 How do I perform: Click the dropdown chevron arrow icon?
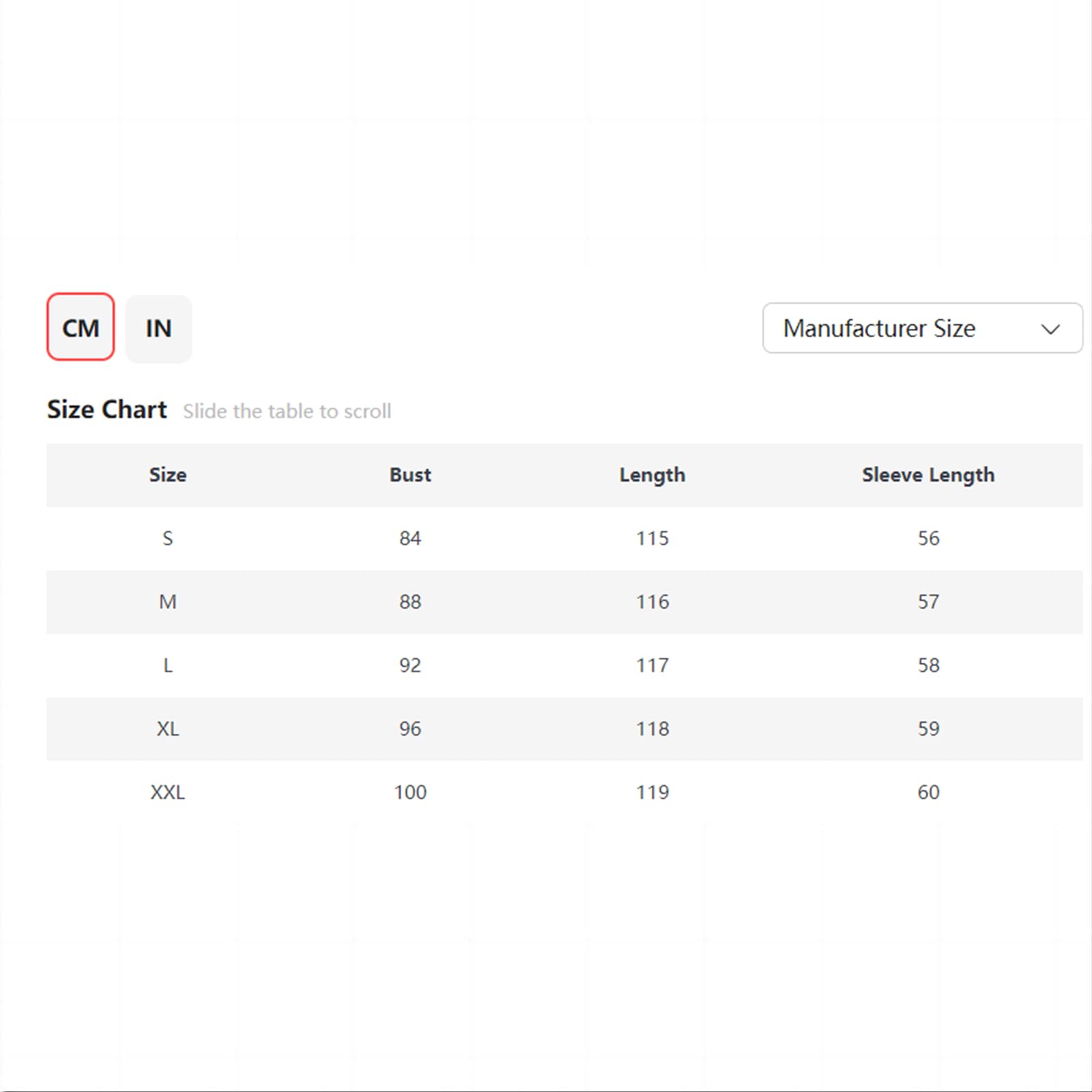point(1050,330)
